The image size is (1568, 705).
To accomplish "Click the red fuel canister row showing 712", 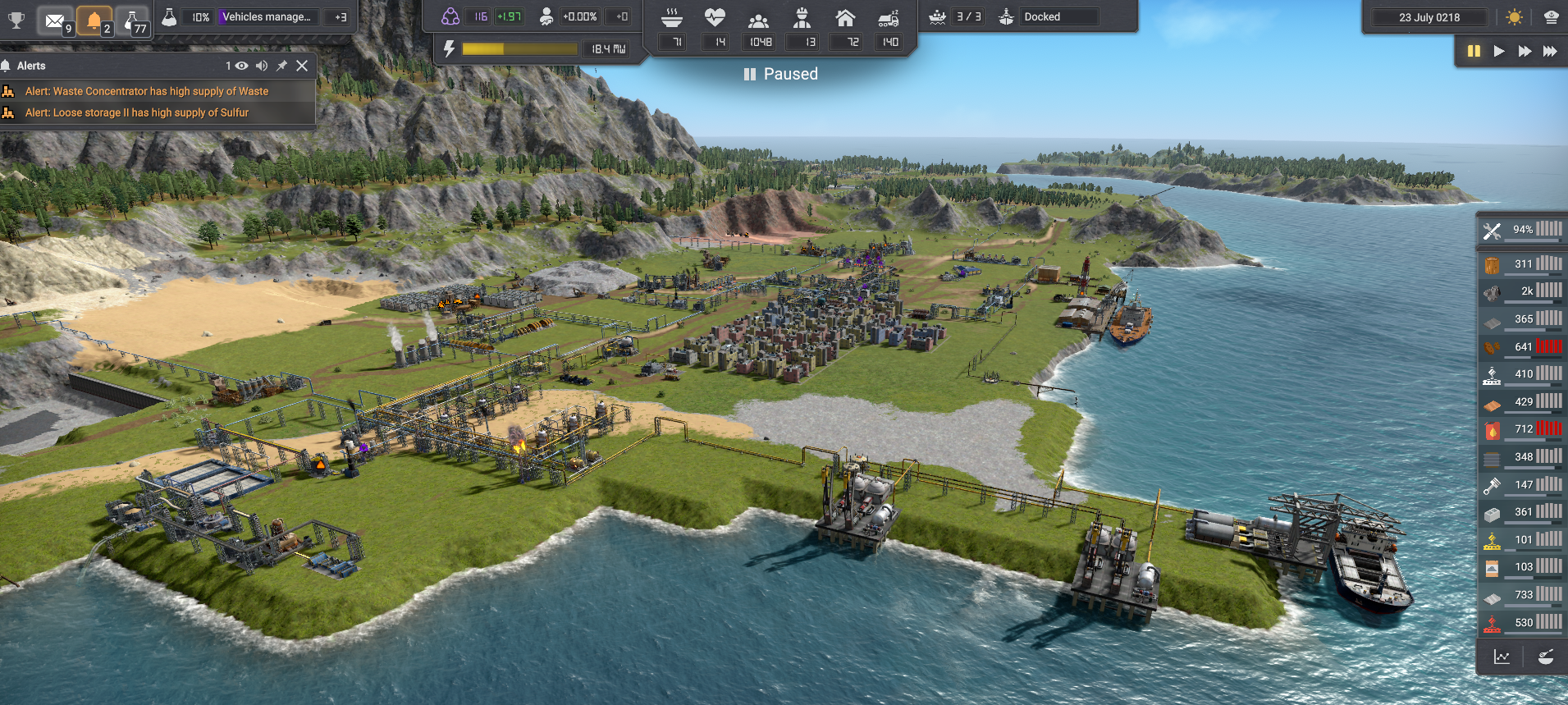I will coord(1522,428).
